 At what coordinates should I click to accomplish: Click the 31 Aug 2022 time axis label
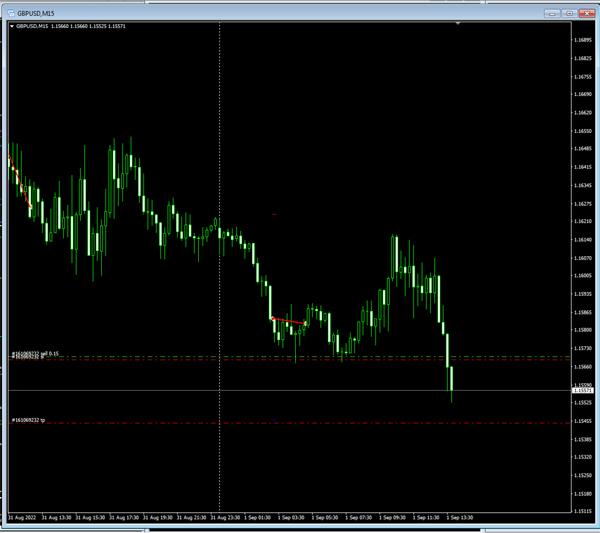[22, 518]
